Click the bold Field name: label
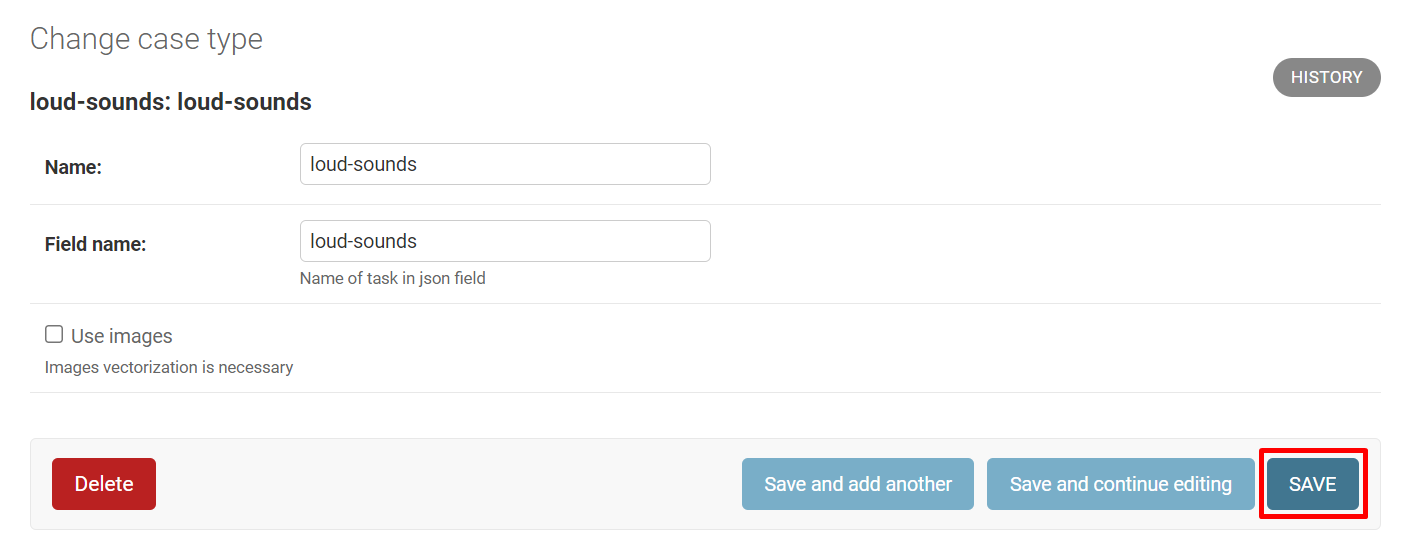Image resolution: width=1408 pixels, height=551 pixels. [95, 244]
